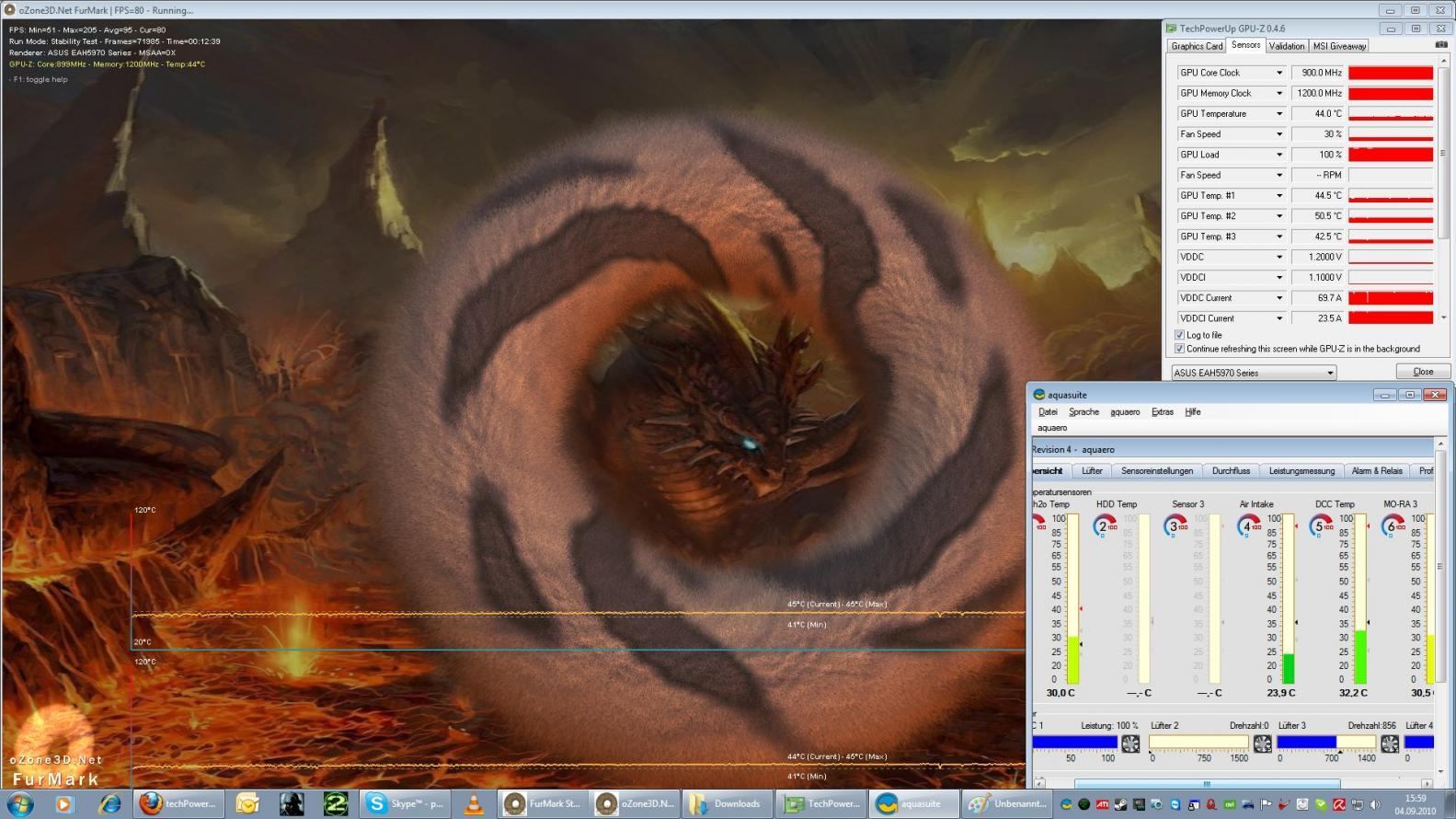The height and width of the screenshot is (819, 1456).
Task: Switch to FurMark St... taskbar button
Action: (x=543, y=803)
